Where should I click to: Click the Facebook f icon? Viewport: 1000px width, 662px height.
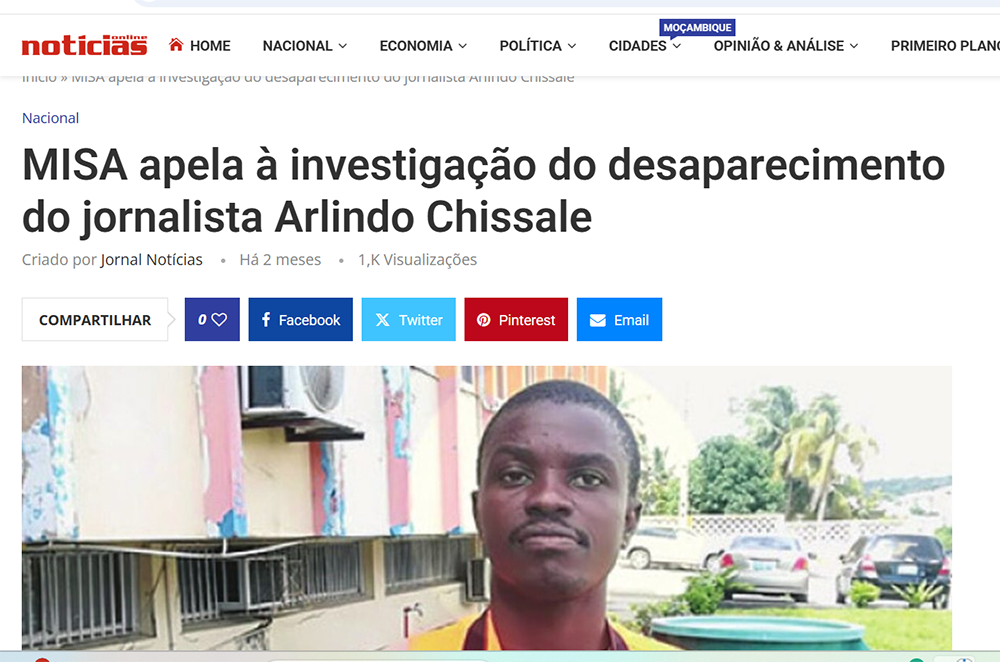point(266,320)
